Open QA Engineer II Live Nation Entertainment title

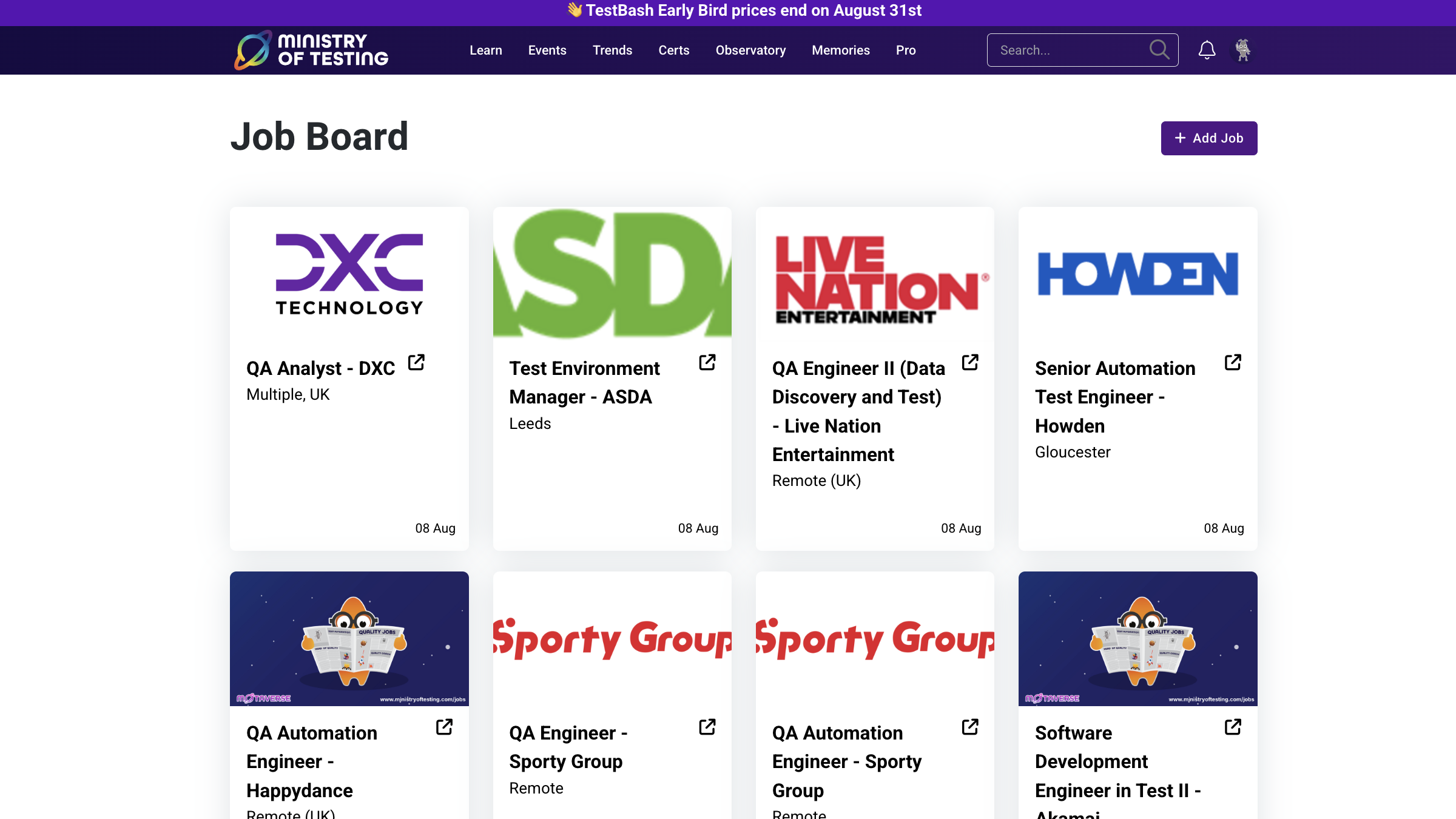858,411
